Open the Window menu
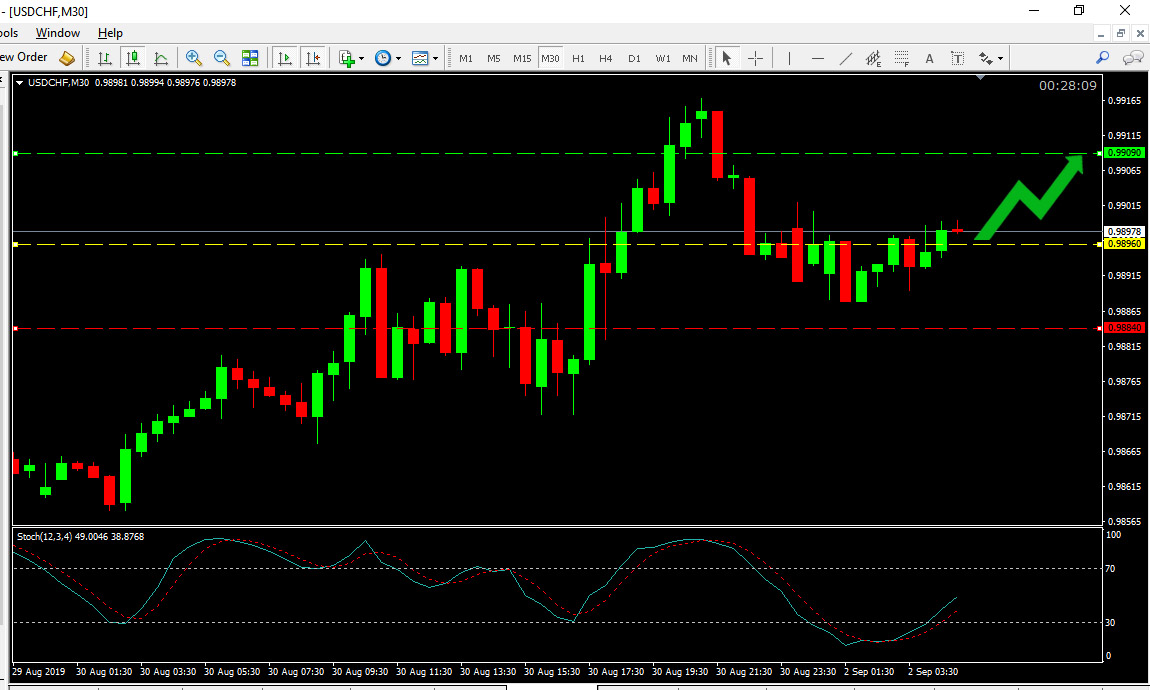This screenshot has width=1150, height=690. [58, 33]
